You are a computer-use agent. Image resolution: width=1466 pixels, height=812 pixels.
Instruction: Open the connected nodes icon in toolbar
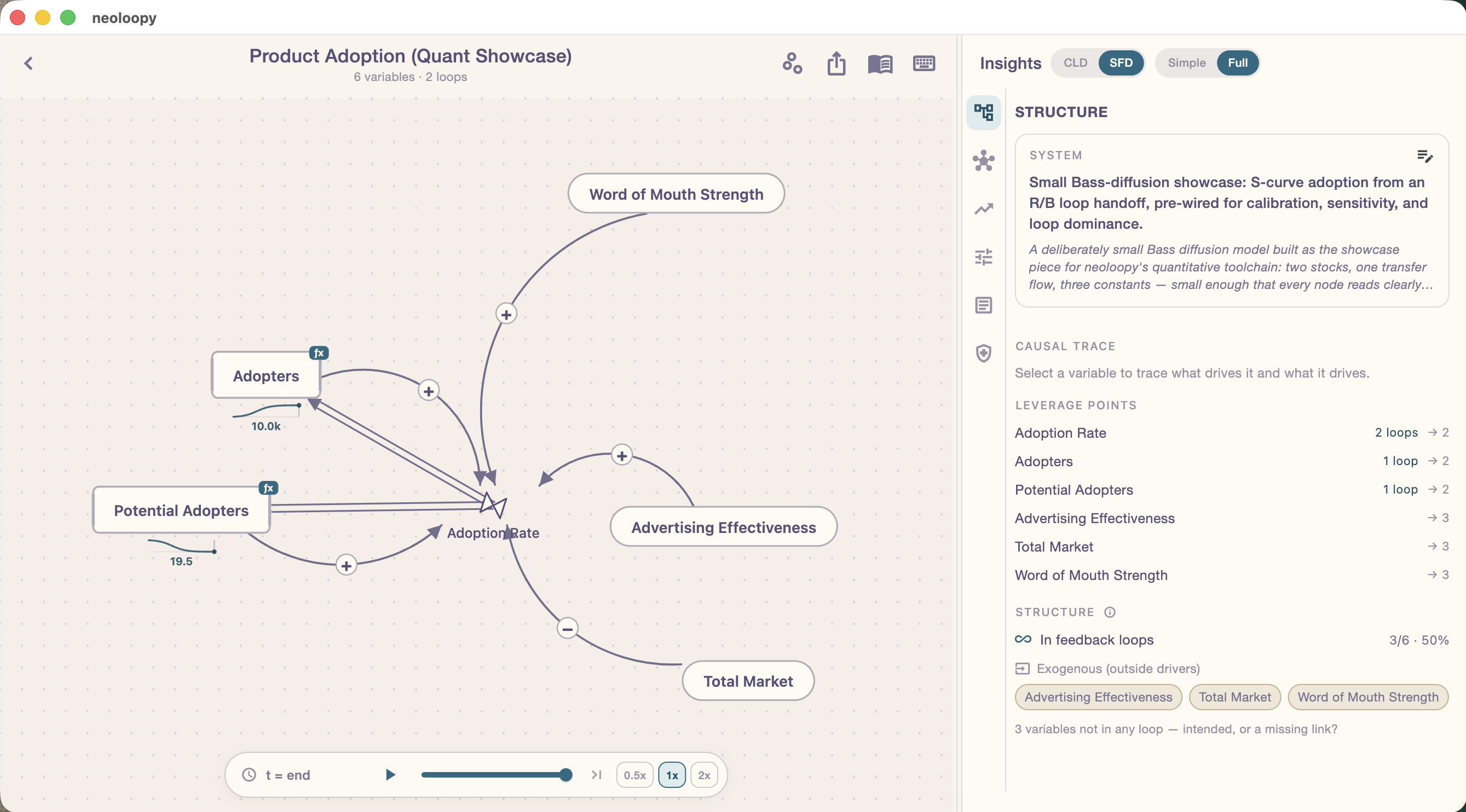click(792, 63)
